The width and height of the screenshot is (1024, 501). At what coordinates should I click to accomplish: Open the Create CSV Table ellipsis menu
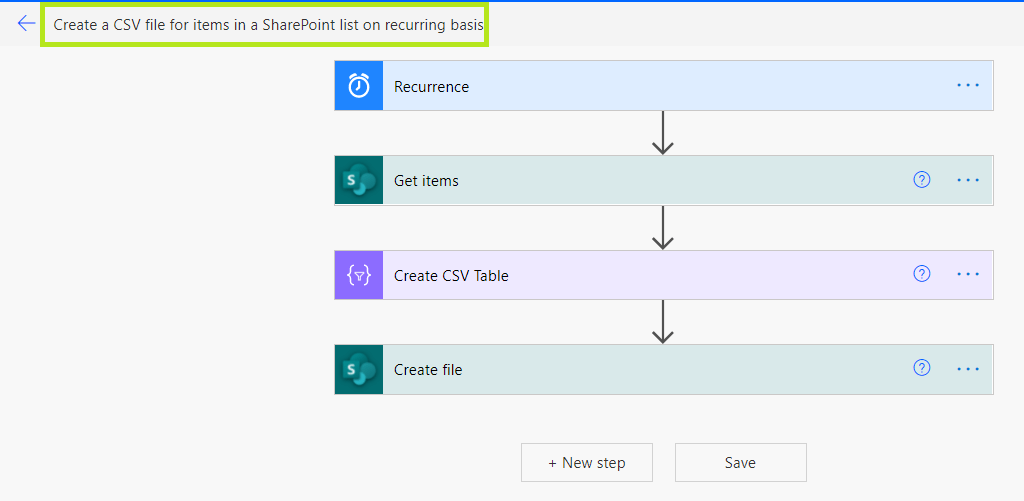click(968, 275)
